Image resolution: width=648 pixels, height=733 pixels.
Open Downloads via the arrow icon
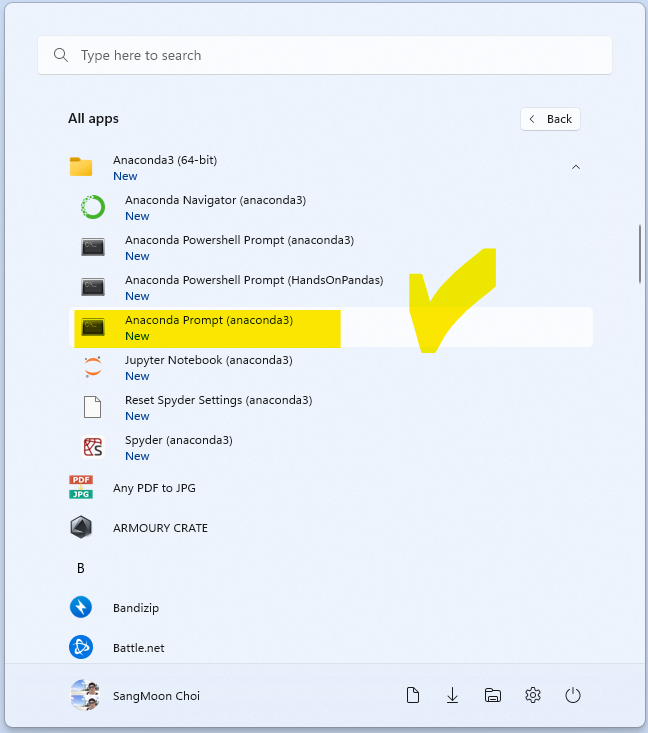click(453, 695)
